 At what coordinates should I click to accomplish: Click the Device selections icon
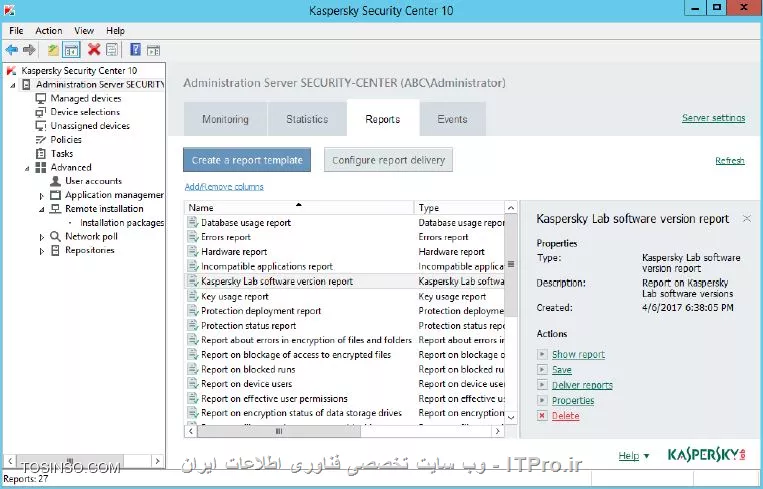click(x=41, y=112)
